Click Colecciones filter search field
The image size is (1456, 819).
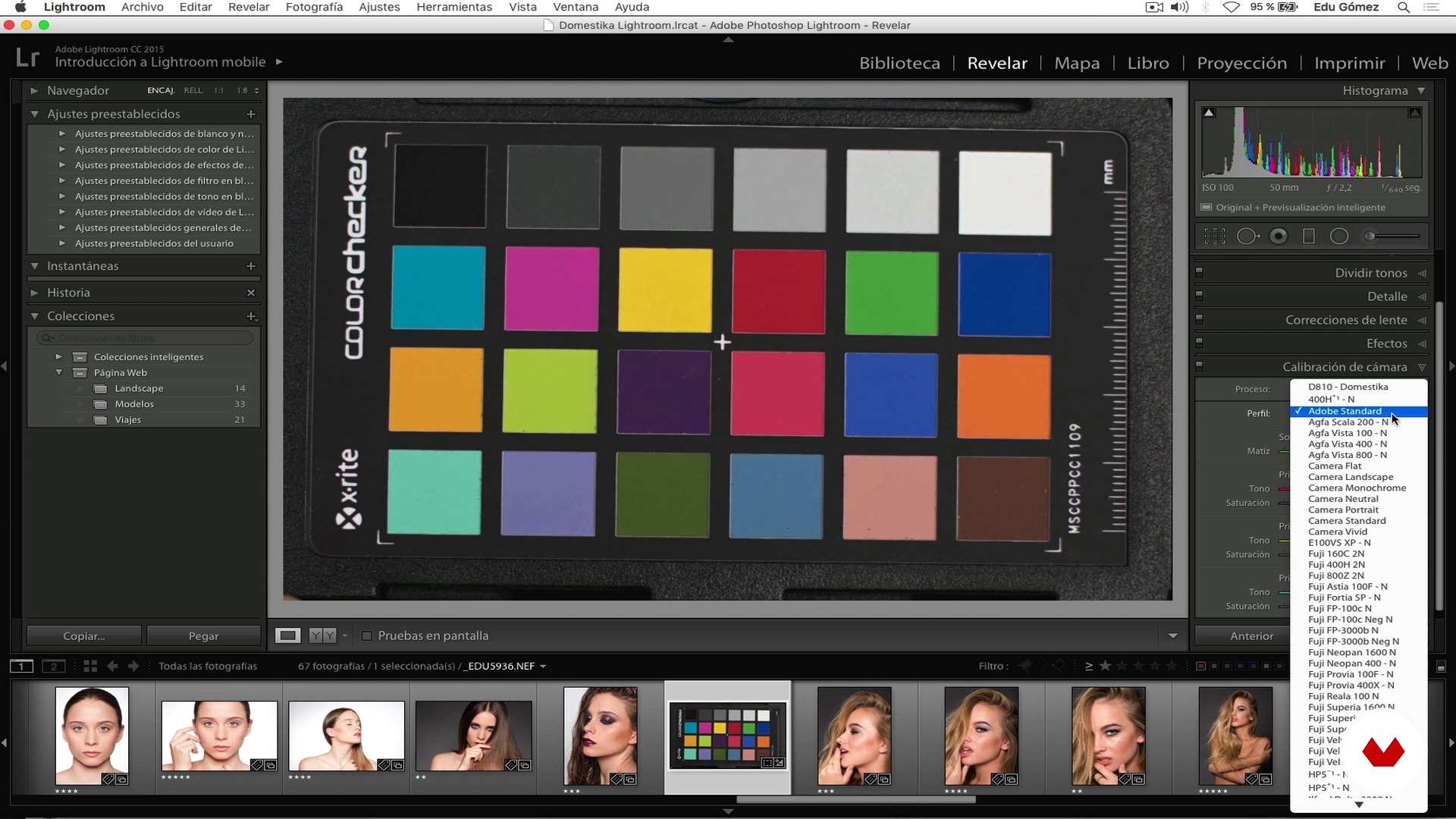click(x=144, y=337)
